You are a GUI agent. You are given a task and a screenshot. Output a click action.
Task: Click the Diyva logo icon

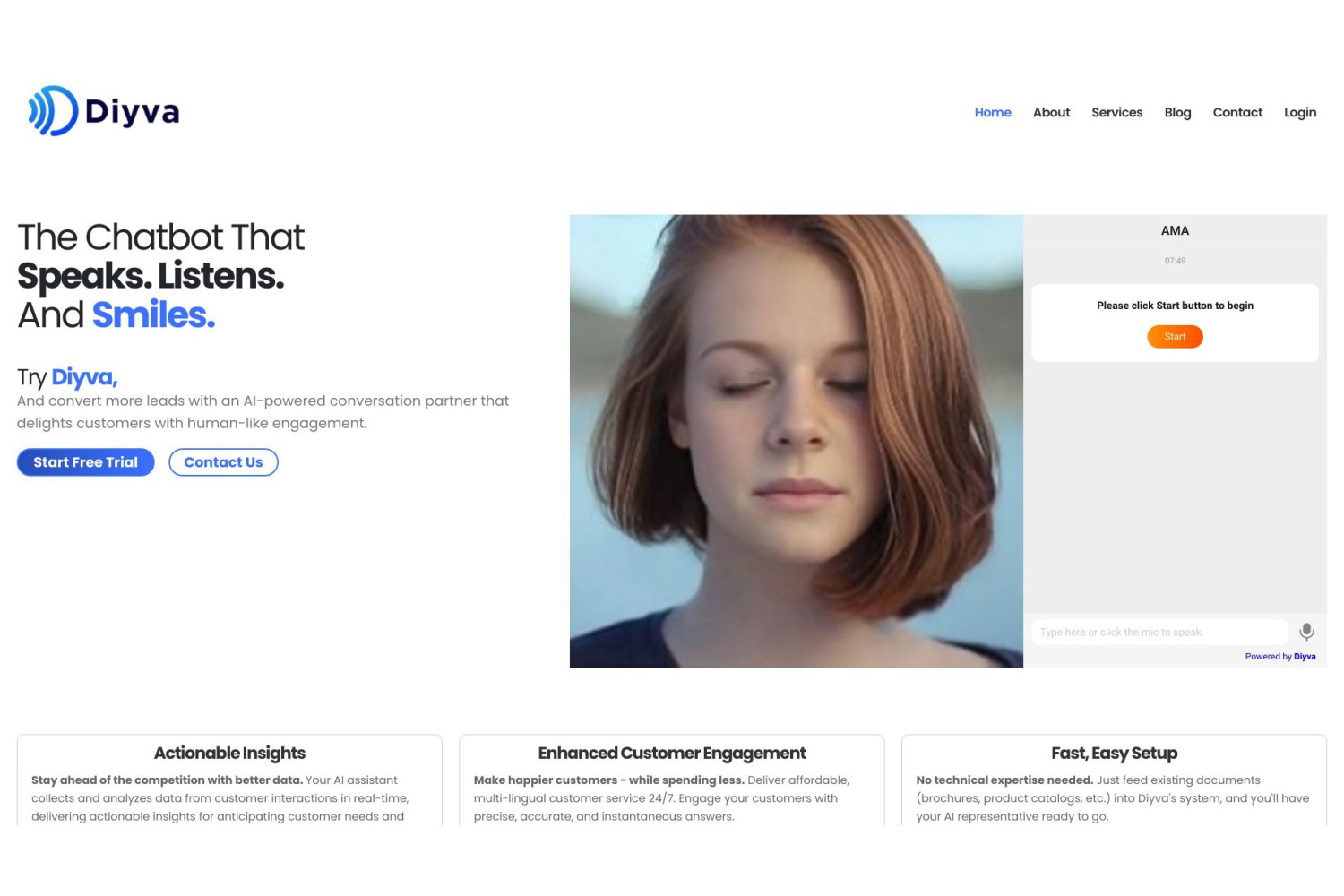point(54,111)
